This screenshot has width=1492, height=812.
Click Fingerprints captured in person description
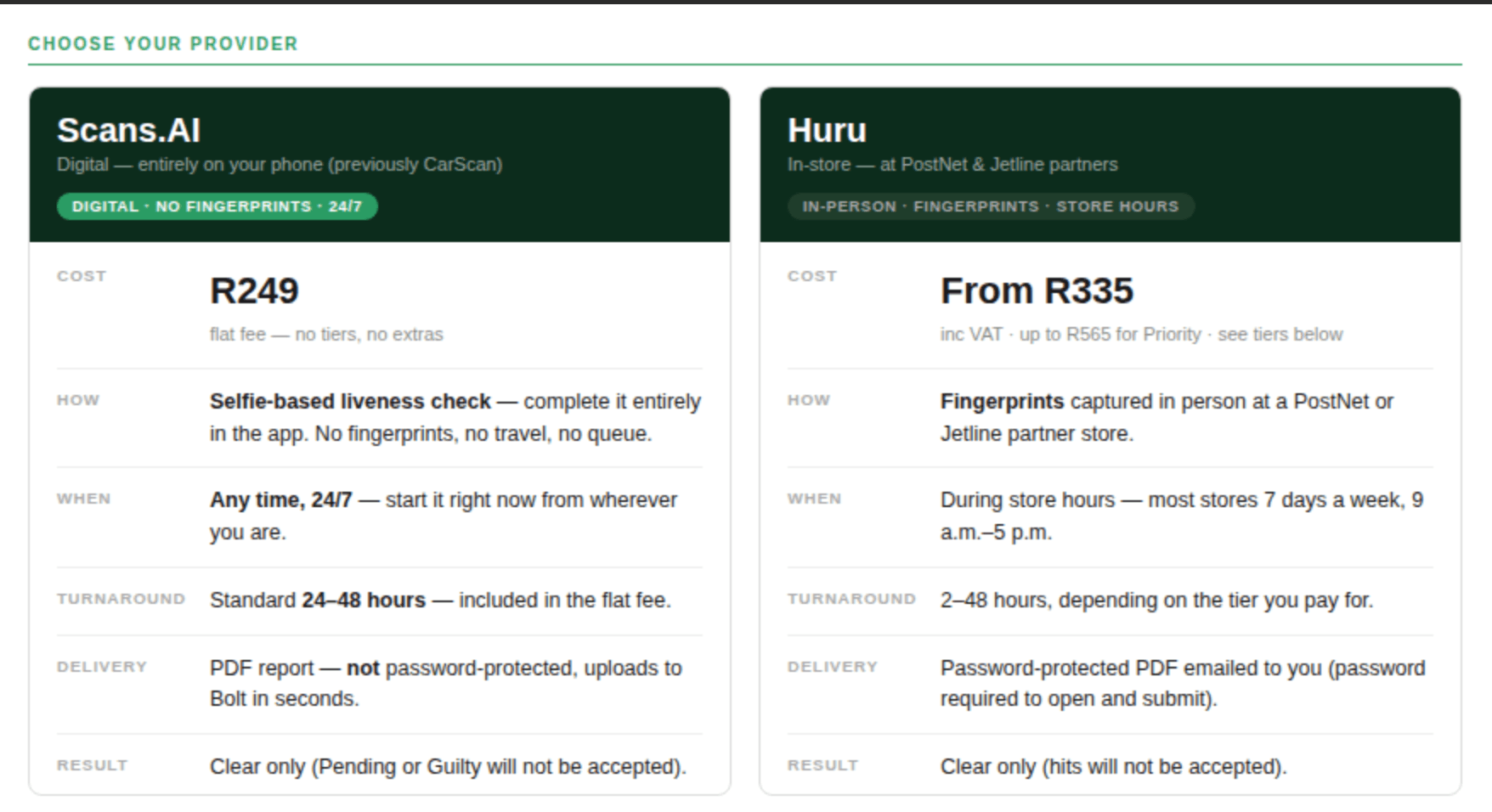(1167, 417)
